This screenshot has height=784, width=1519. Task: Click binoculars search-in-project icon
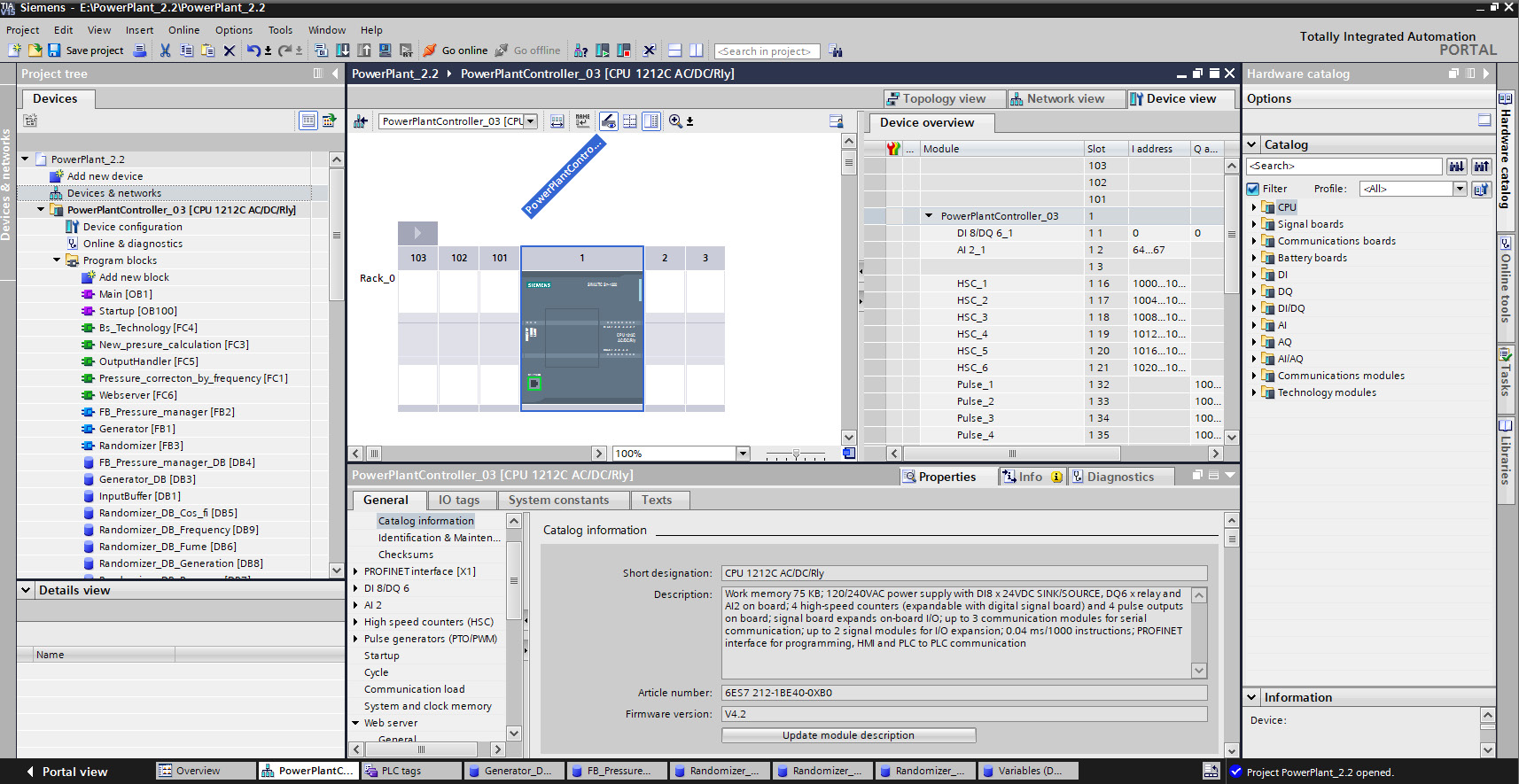836,50
